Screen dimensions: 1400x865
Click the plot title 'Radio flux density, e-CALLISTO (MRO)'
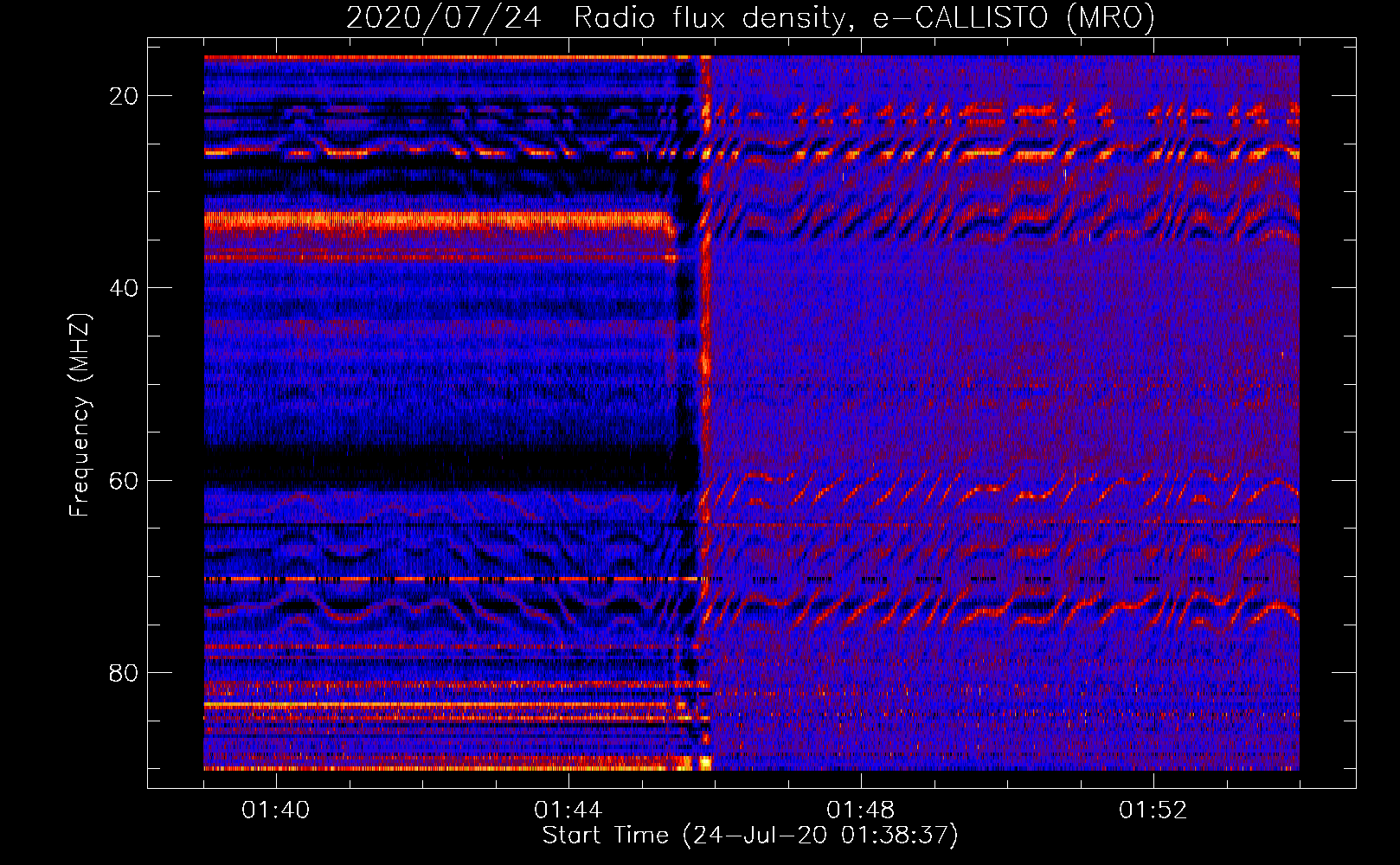[x=864, y=17]
